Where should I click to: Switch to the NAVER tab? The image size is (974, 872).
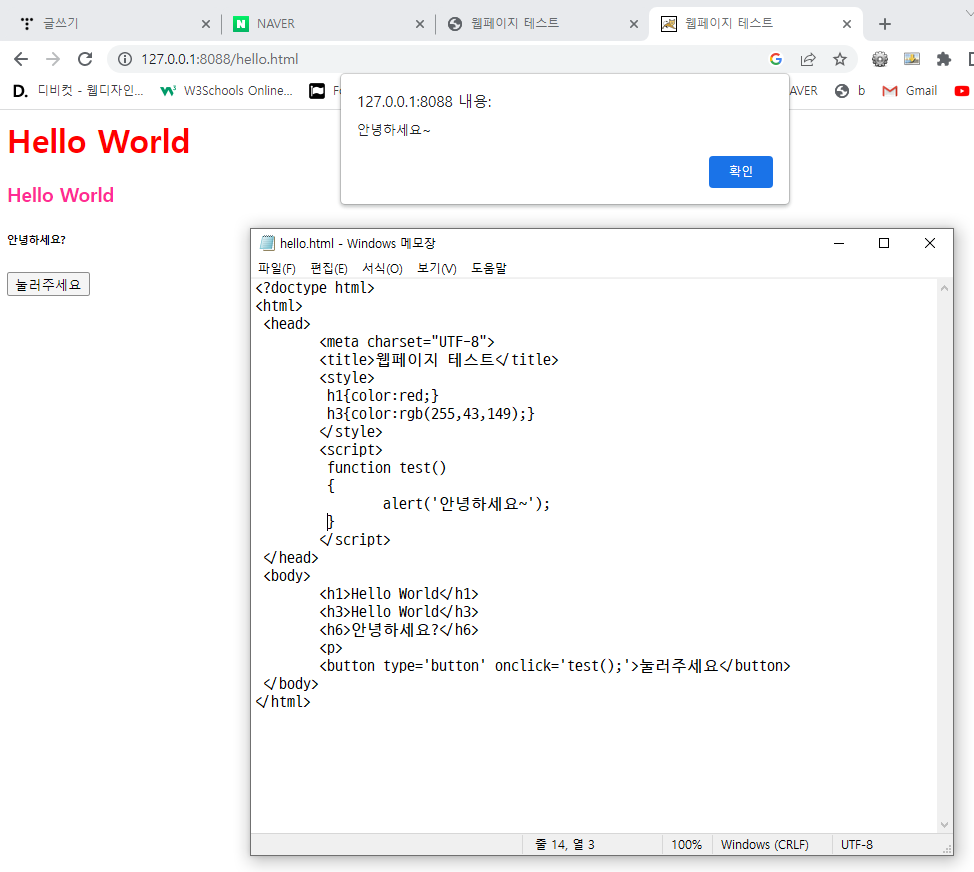tap(327, 24)
